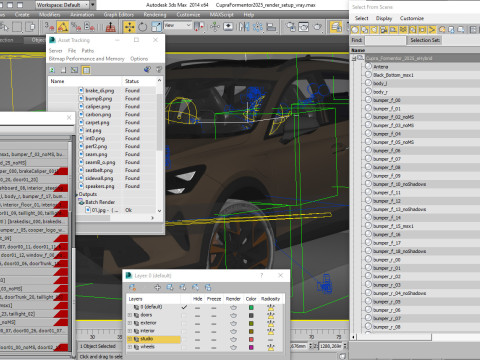Select the Move transform tool
Image resolution: width=480 pixels, height=360 pixels.
pyautogui.click(x=129, y=26)
